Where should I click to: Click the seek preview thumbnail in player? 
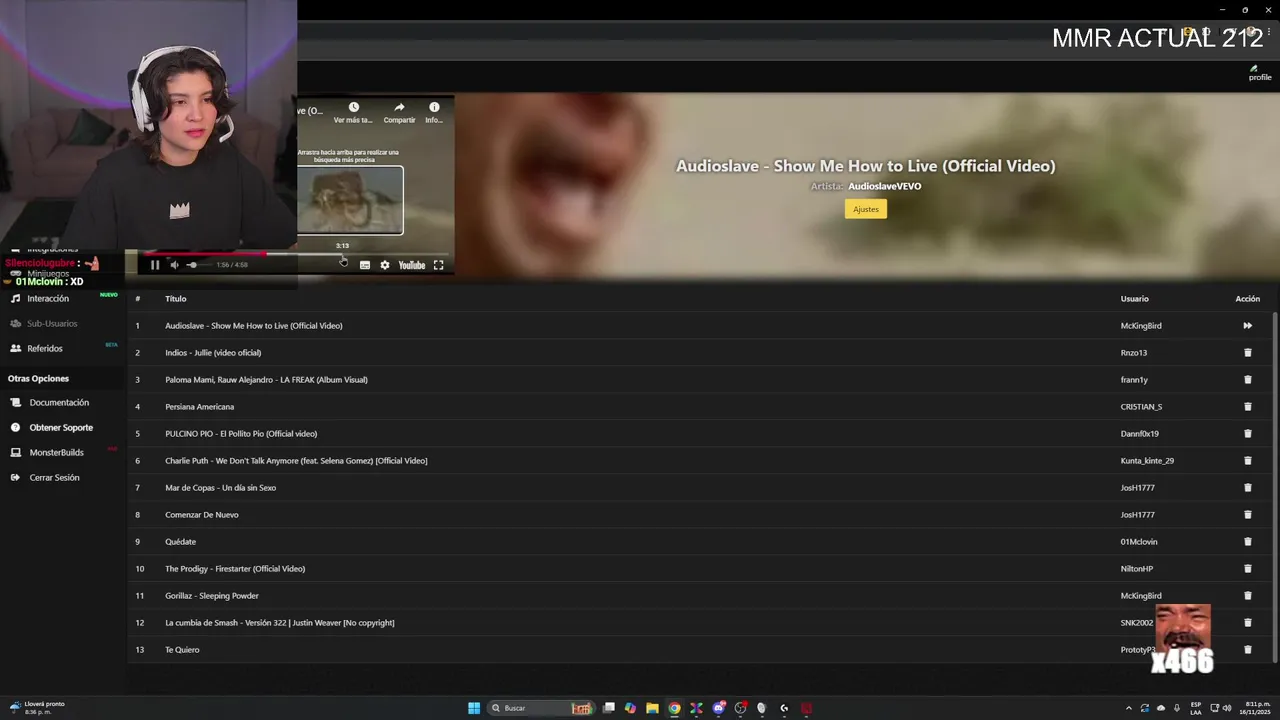[x=350, y=200]
